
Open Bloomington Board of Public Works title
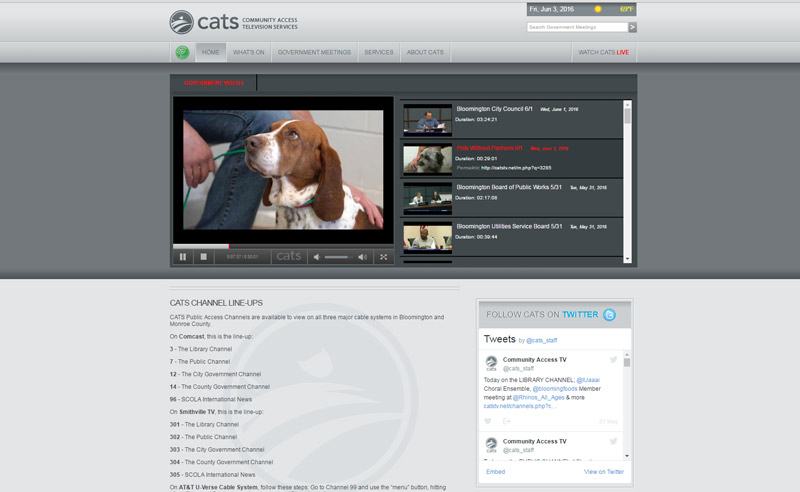click(x=509, y=187)
